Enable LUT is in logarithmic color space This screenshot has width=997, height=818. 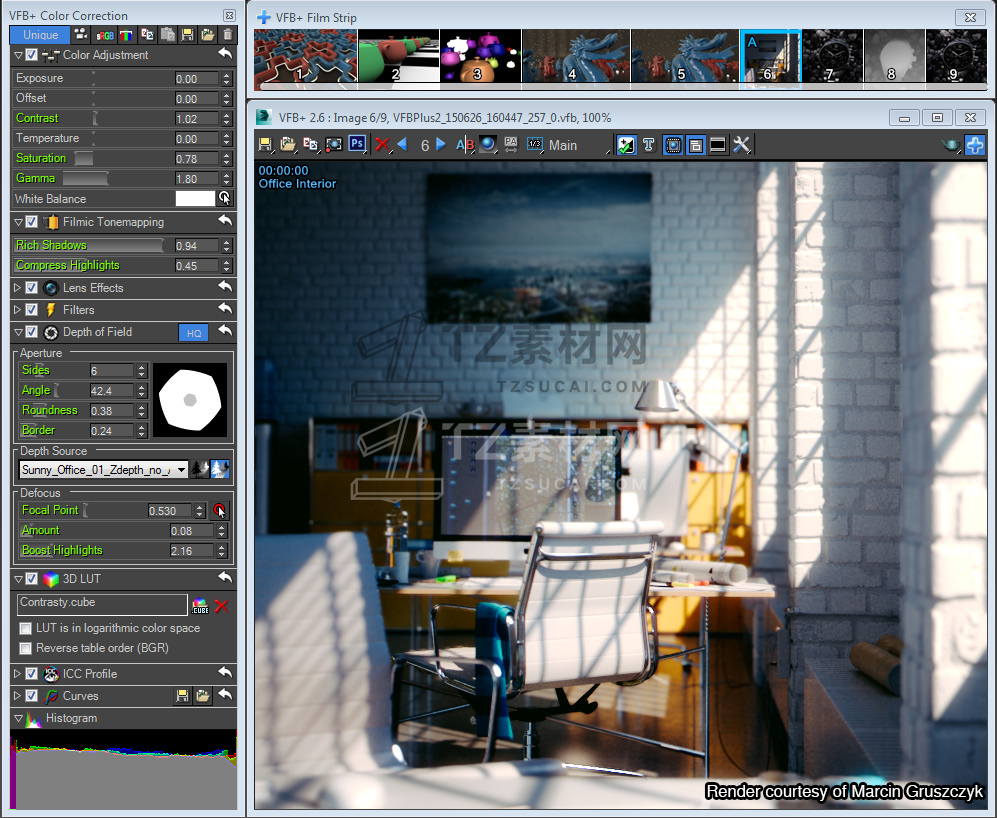pyautogui.click(x=25, y=628)
